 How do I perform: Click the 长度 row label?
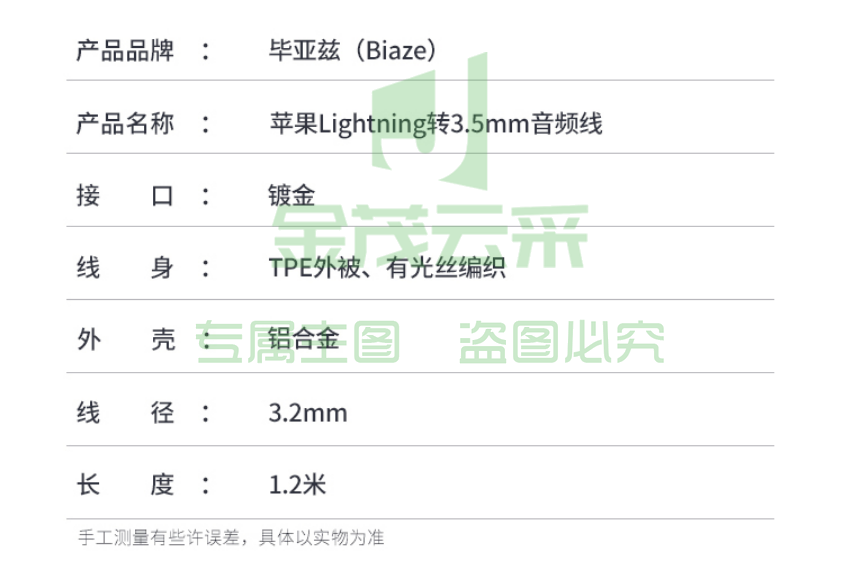(x=125, y=485)
